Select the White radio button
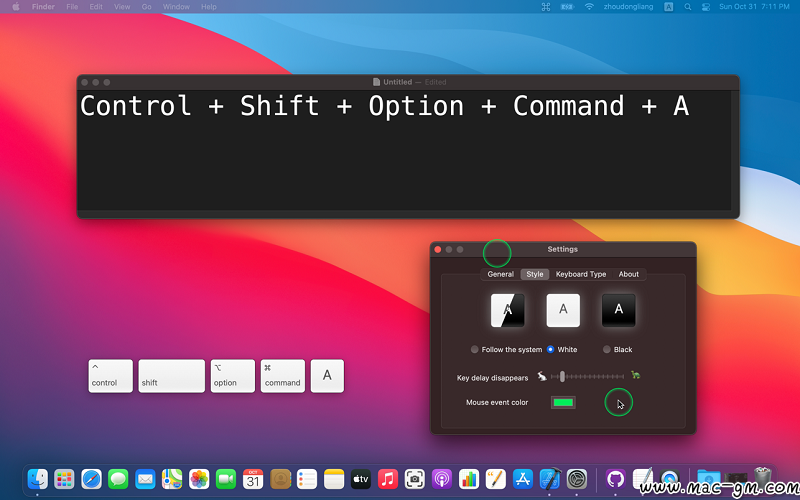Image resolution: width=800 pixels, height=500 pixels. (551, 349)
